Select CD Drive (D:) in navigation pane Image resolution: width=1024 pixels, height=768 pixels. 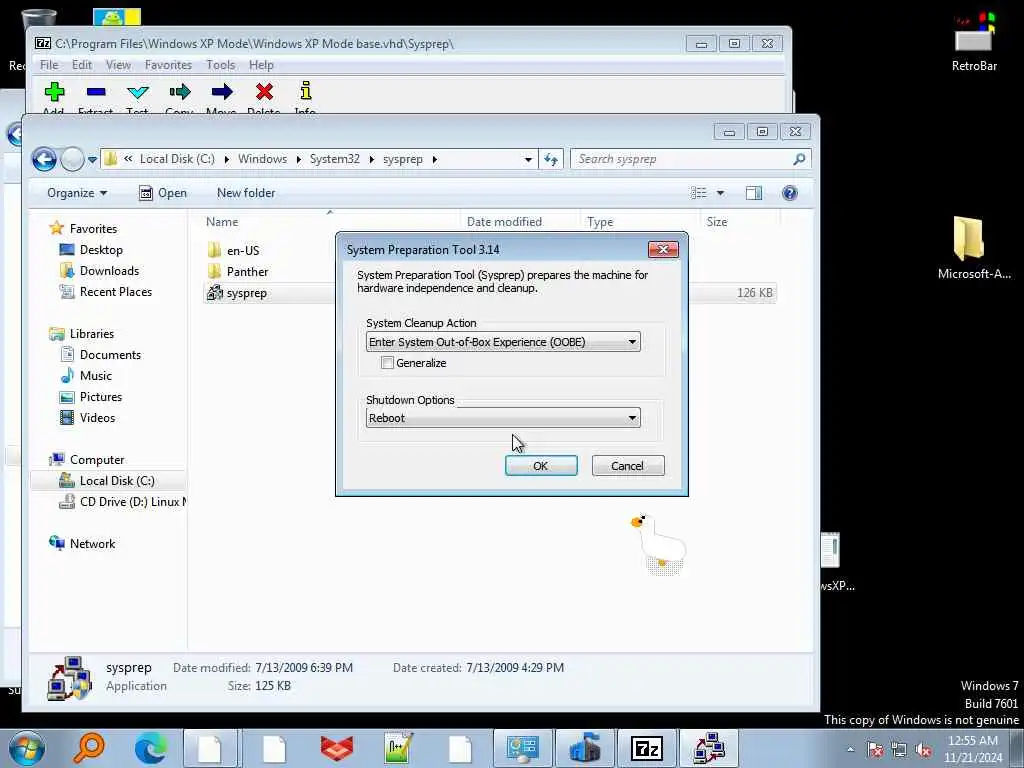tap(122, 502)
